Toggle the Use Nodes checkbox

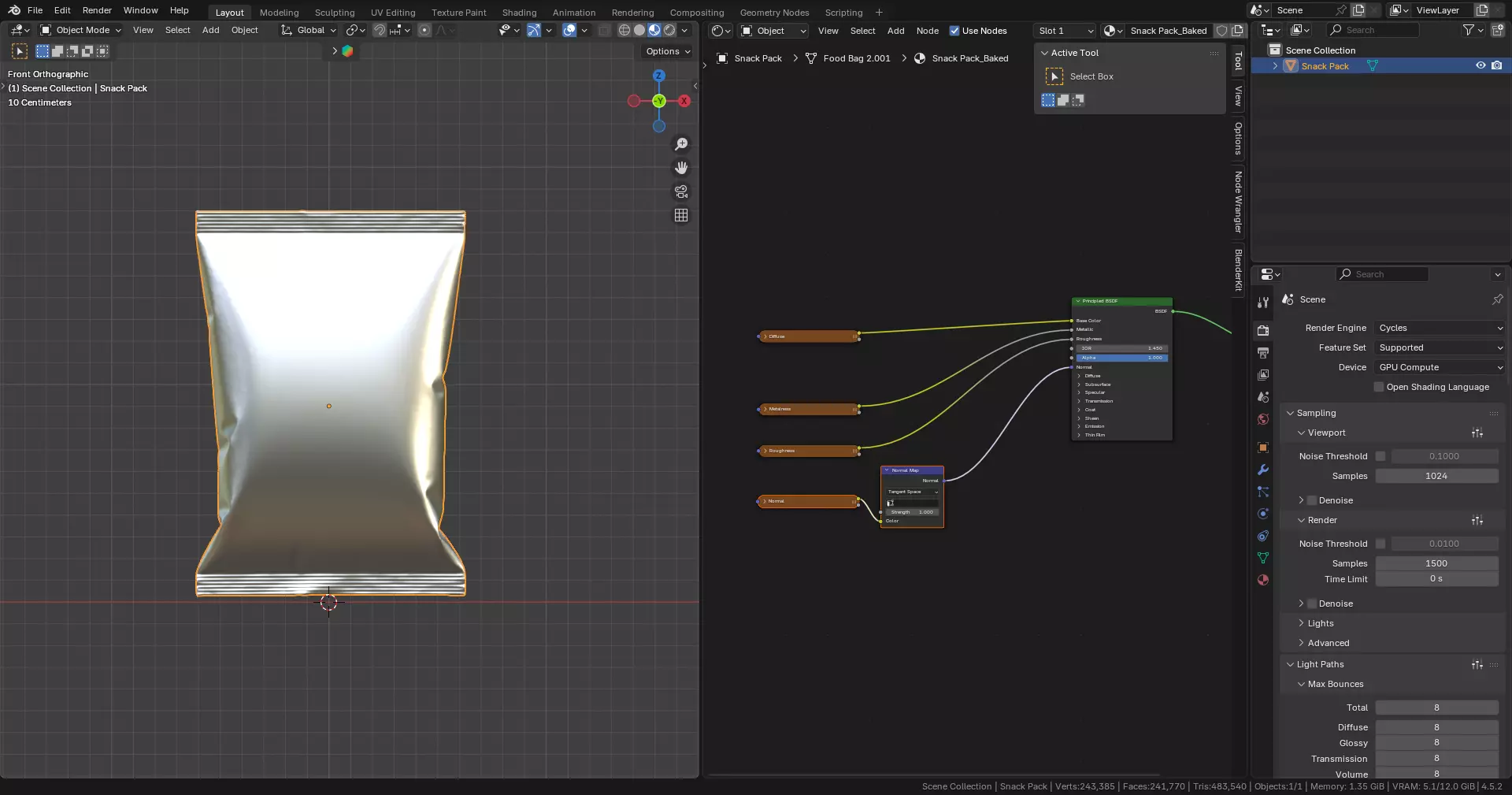pos(954,31)
